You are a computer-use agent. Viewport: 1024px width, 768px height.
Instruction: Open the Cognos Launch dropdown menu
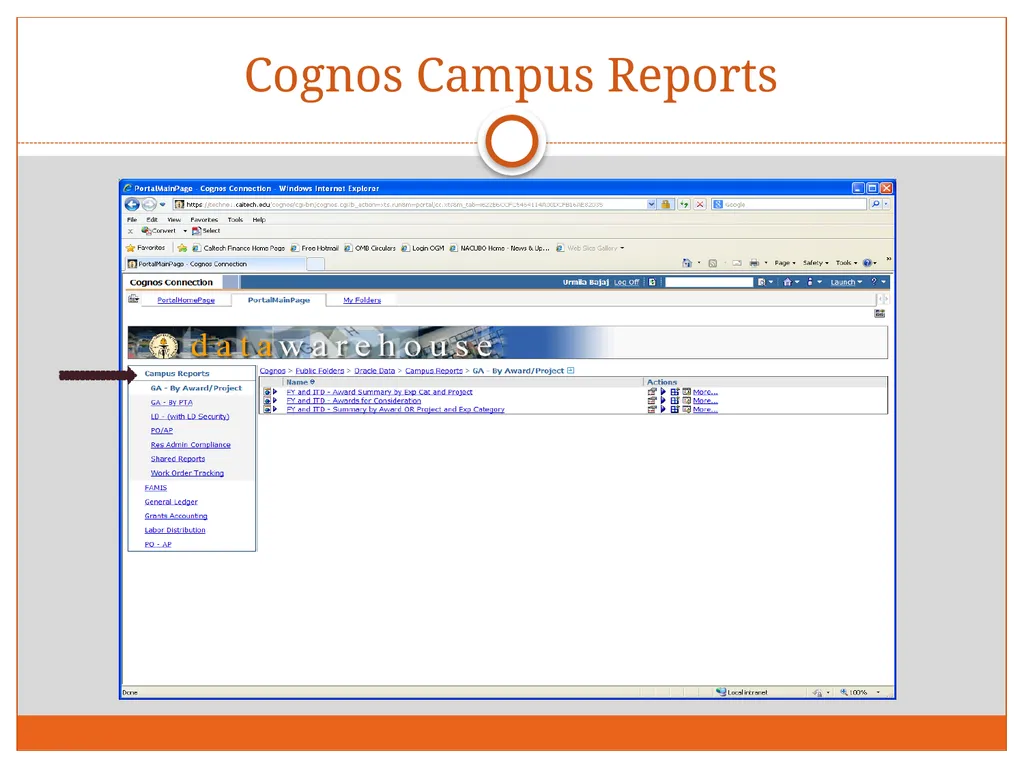[846, 282]
